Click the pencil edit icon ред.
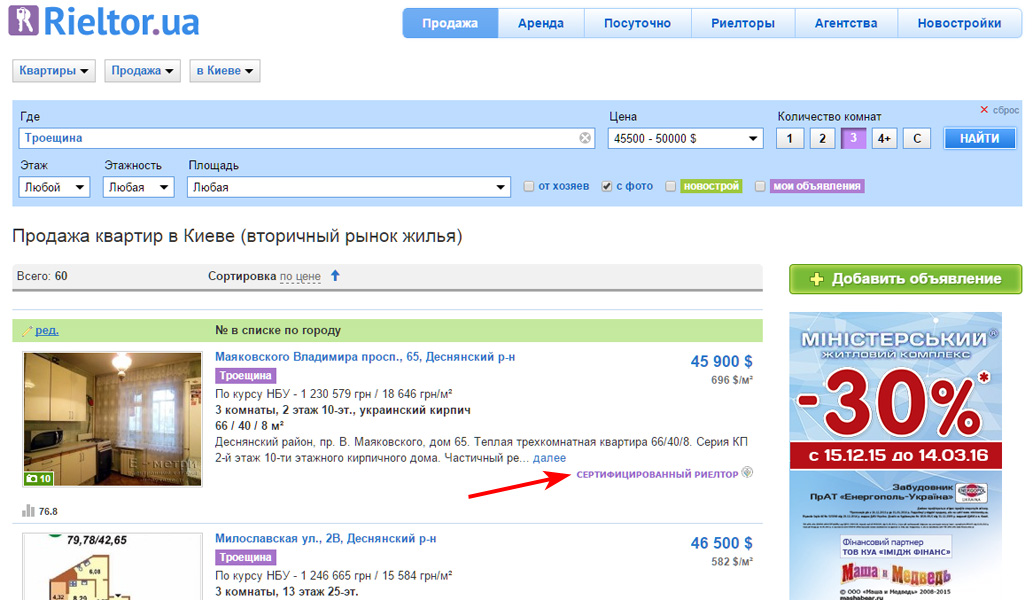Image resolution: width=1033 pixels, height=600 pixels. coord(28,330)
